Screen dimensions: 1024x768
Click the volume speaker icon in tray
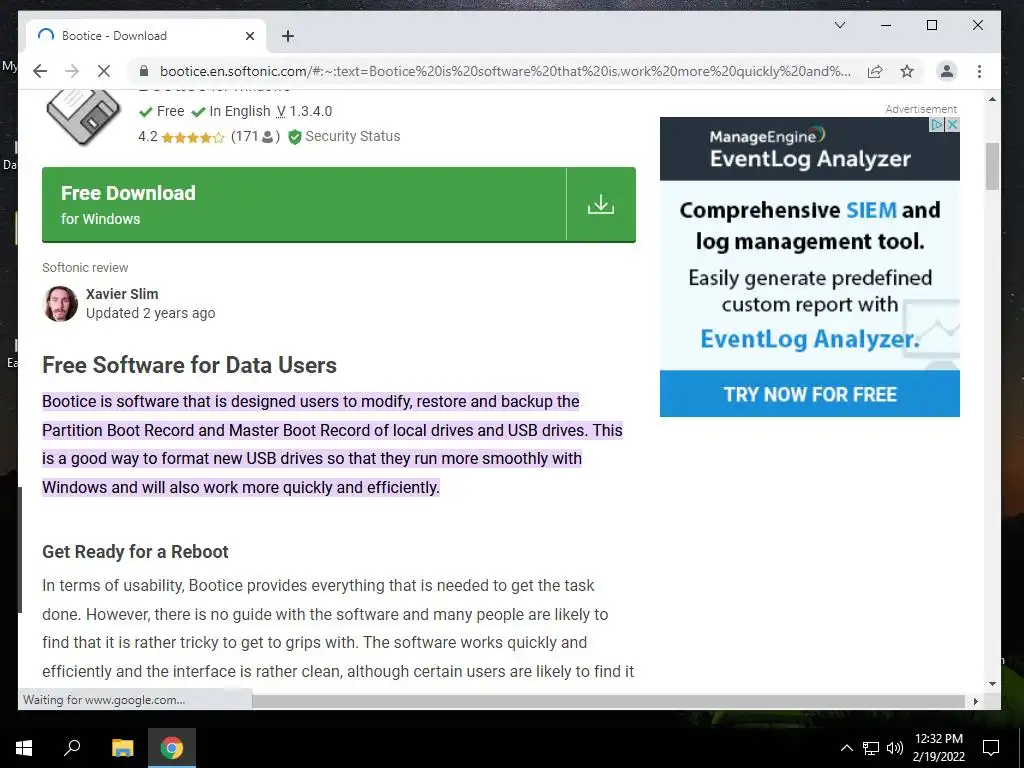(895, 748)
